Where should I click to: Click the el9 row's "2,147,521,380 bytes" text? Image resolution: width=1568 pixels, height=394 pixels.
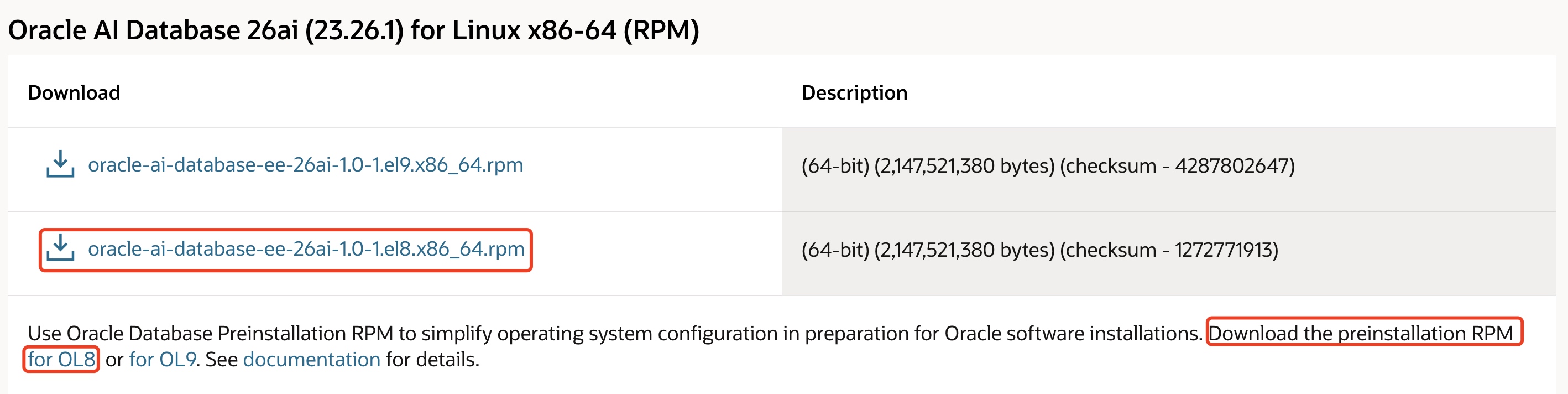tap(964, 165)
